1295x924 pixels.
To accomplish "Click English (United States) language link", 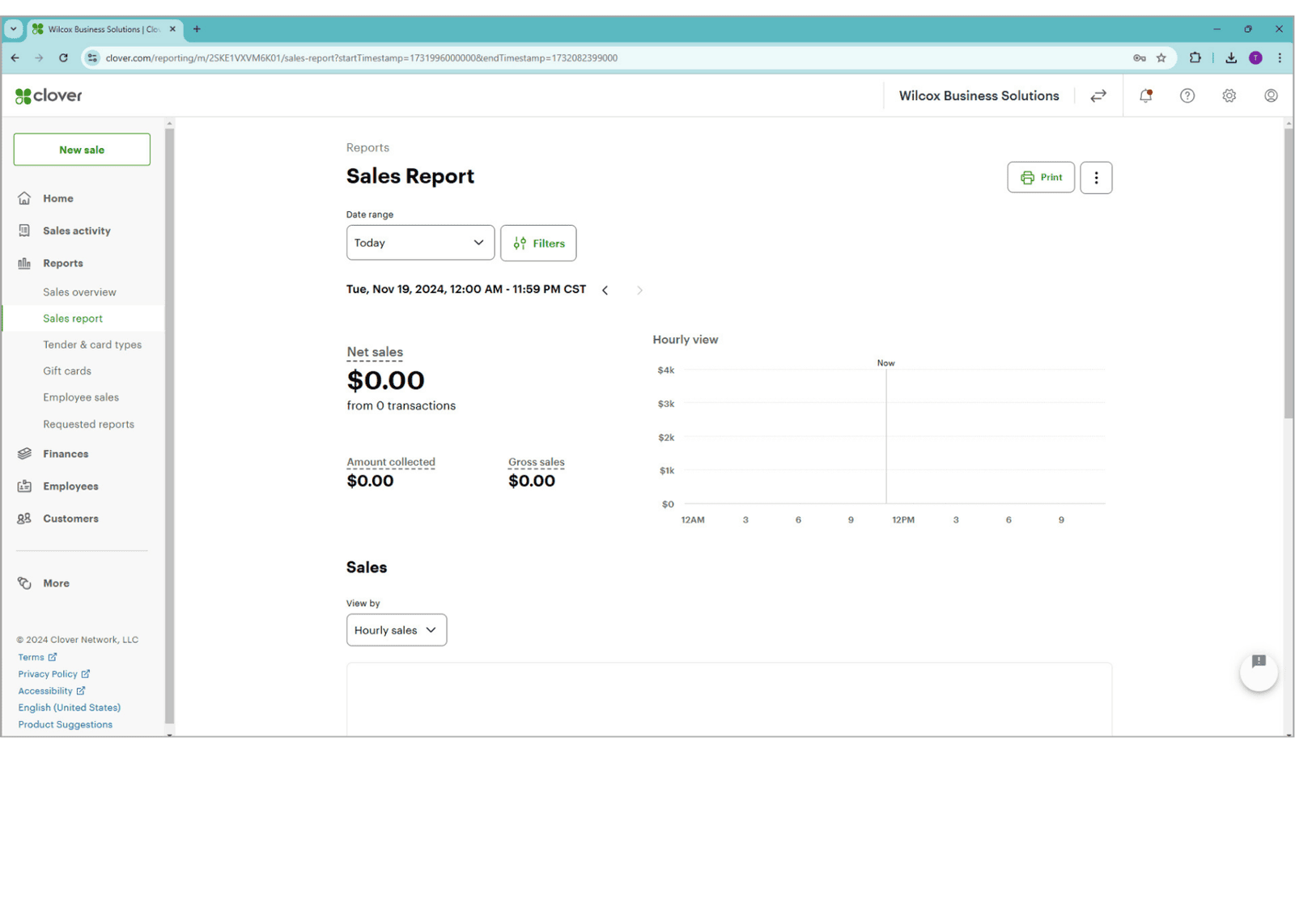I will (70, 708).
